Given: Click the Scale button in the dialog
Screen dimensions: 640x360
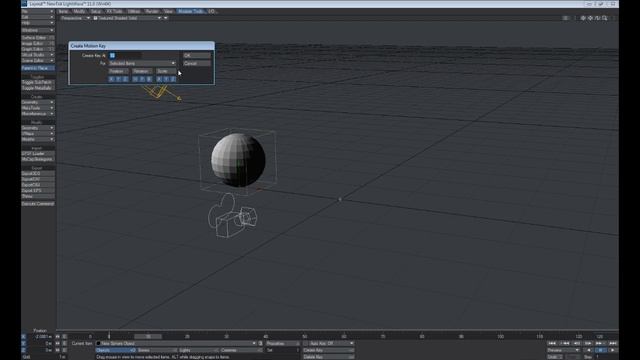Looking at the screenshot, I should [x=166, y=71].
